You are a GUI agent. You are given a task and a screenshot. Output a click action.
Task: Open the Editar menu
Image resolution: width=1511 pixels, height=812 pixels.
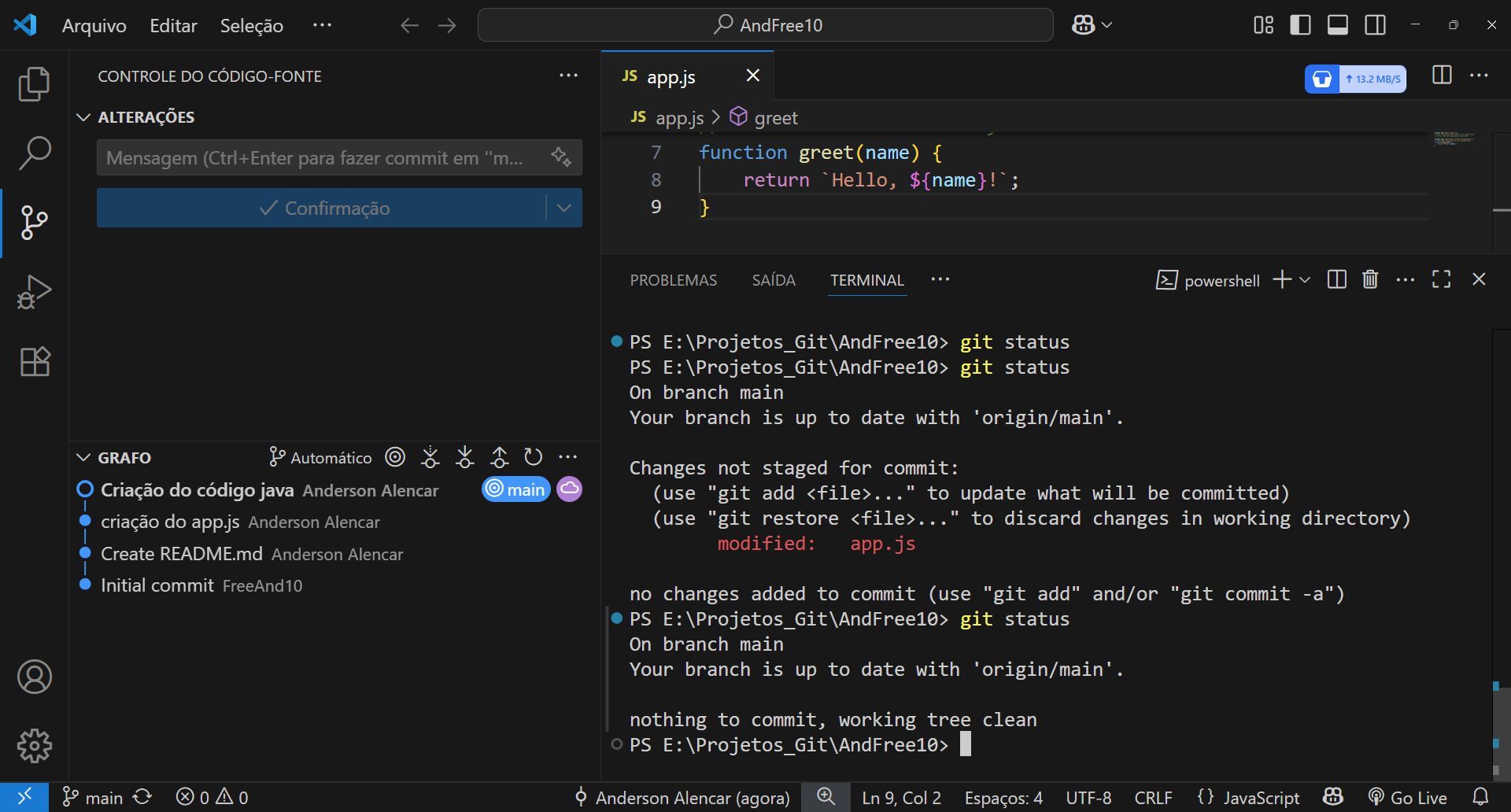click(173, 25)
